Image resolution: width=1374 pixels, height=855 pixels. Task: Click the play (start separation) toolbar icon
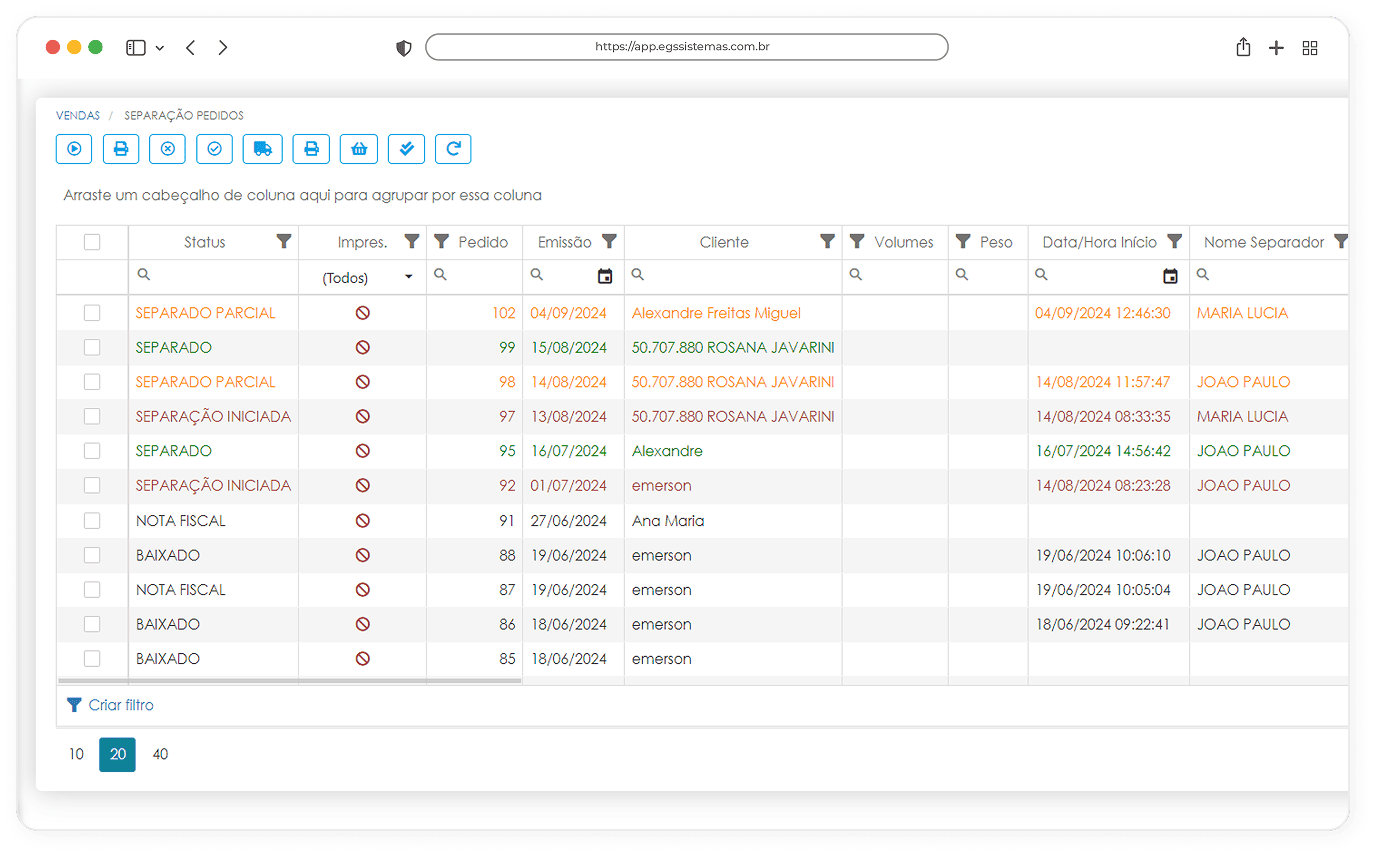click(x=74, y=149)
